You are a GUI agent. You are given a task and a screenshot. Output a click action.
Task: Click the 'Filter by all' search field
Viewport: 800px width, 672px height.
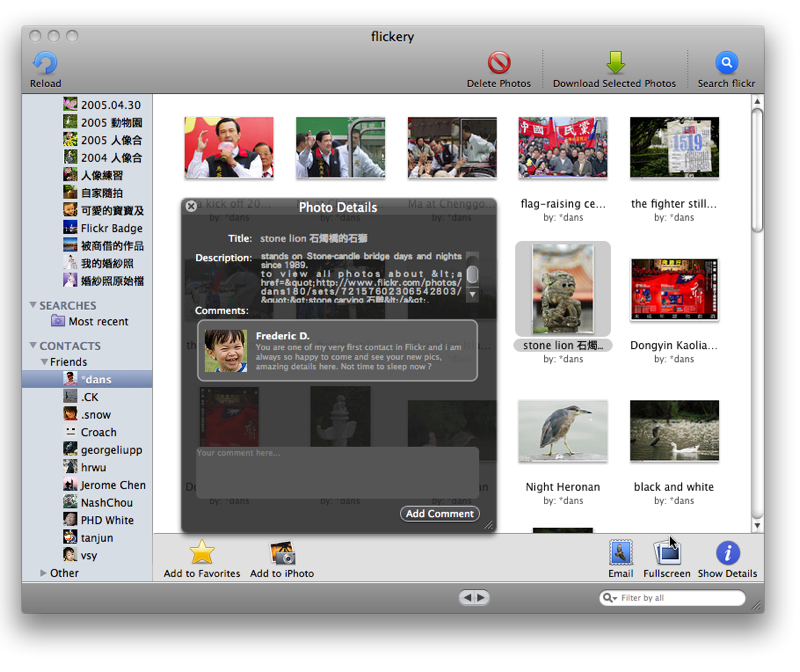[x=672, y=598]
